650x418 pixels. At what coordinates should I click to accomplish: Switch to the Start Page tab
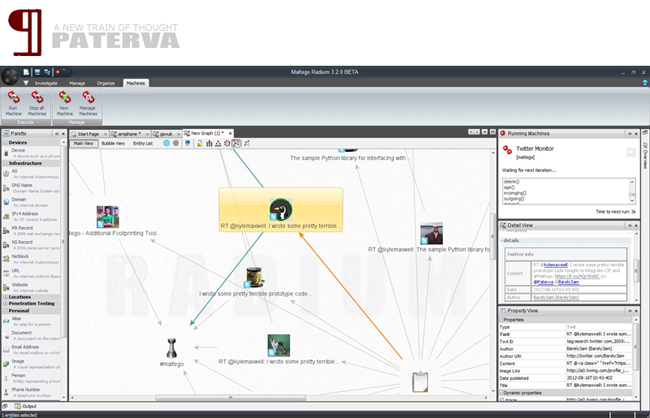click(x=88, y=134)
